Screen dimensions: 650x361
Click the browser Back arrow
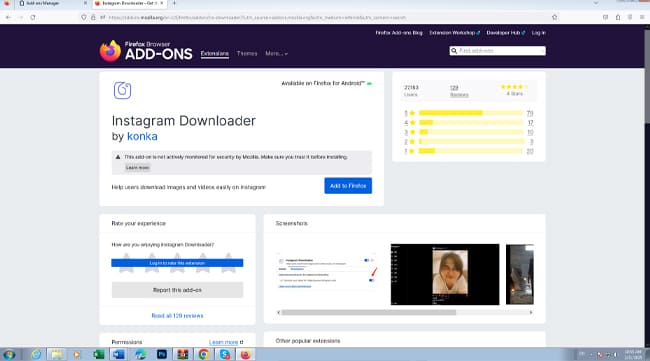tap(8, 17)
